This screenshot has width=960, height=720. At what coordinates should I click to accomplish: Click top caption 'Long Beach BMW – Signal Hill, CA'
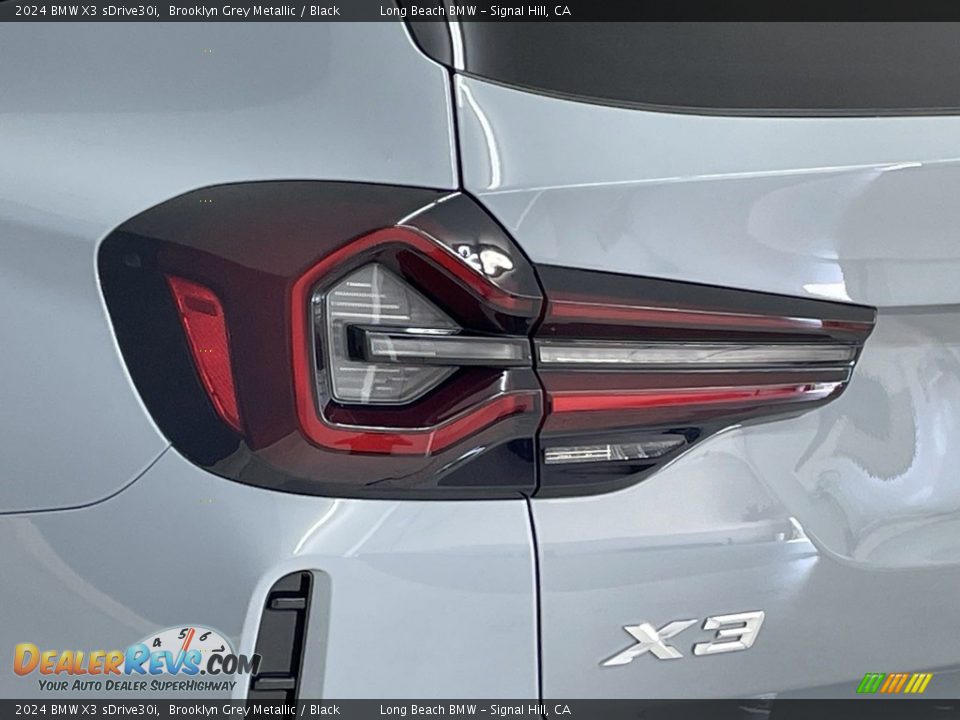click(475, 10)
